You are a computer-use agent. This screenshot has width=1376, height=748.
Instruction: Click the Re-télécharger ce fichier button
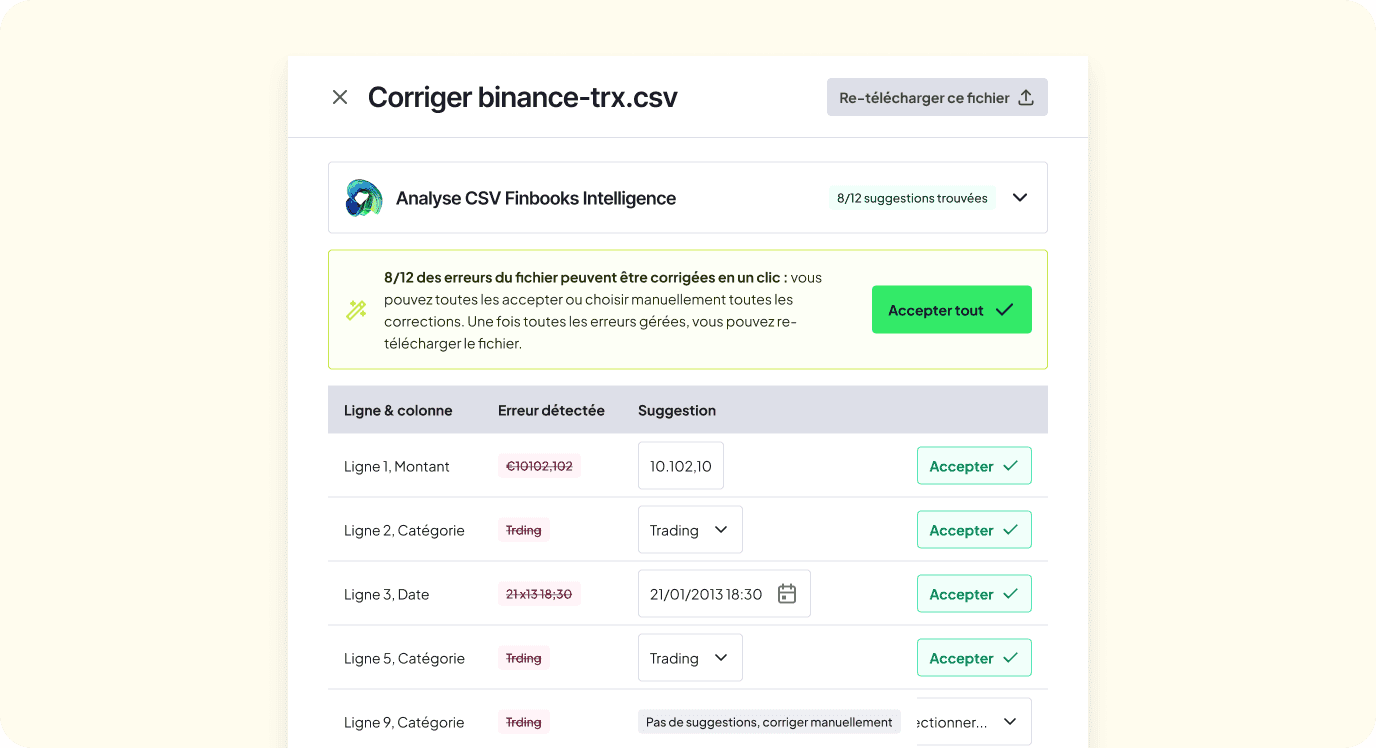tap(937, 97)
